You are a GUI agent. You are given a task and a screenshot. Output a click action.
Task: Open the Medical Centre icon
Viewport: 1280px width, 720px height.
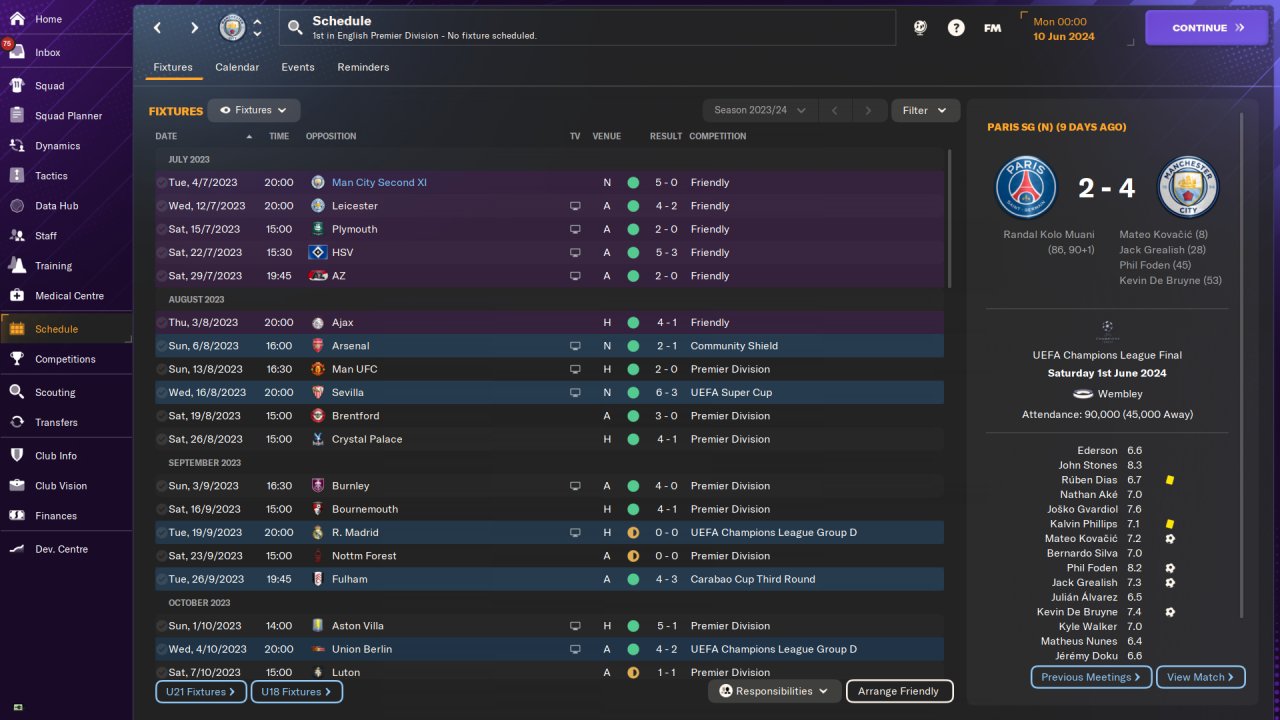coord(17,296)
